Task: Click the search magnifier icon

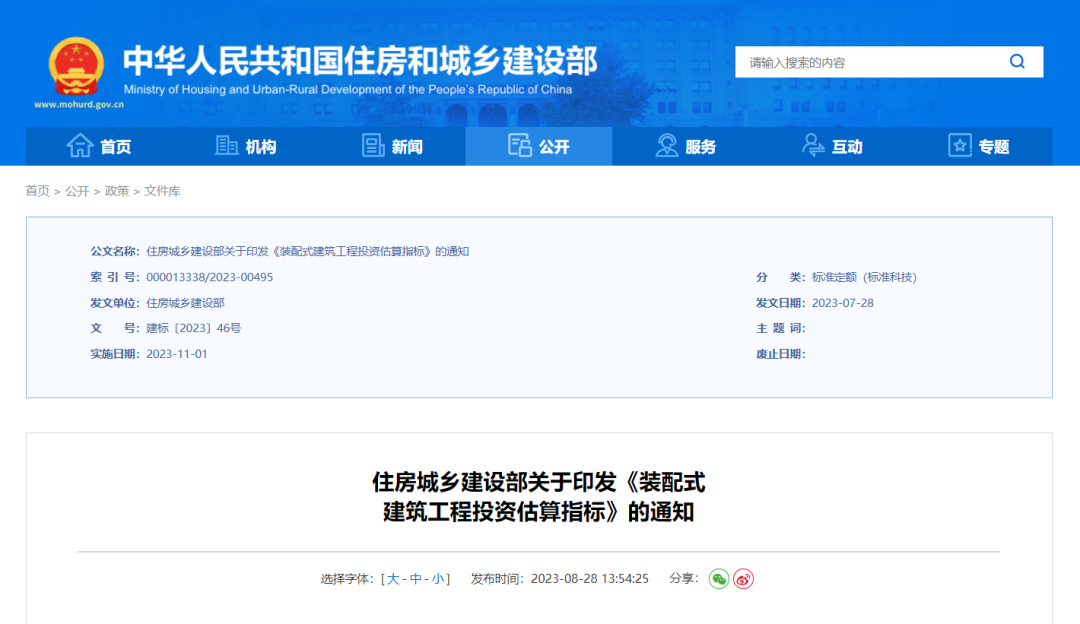Action: click(x=1018, y=61)
